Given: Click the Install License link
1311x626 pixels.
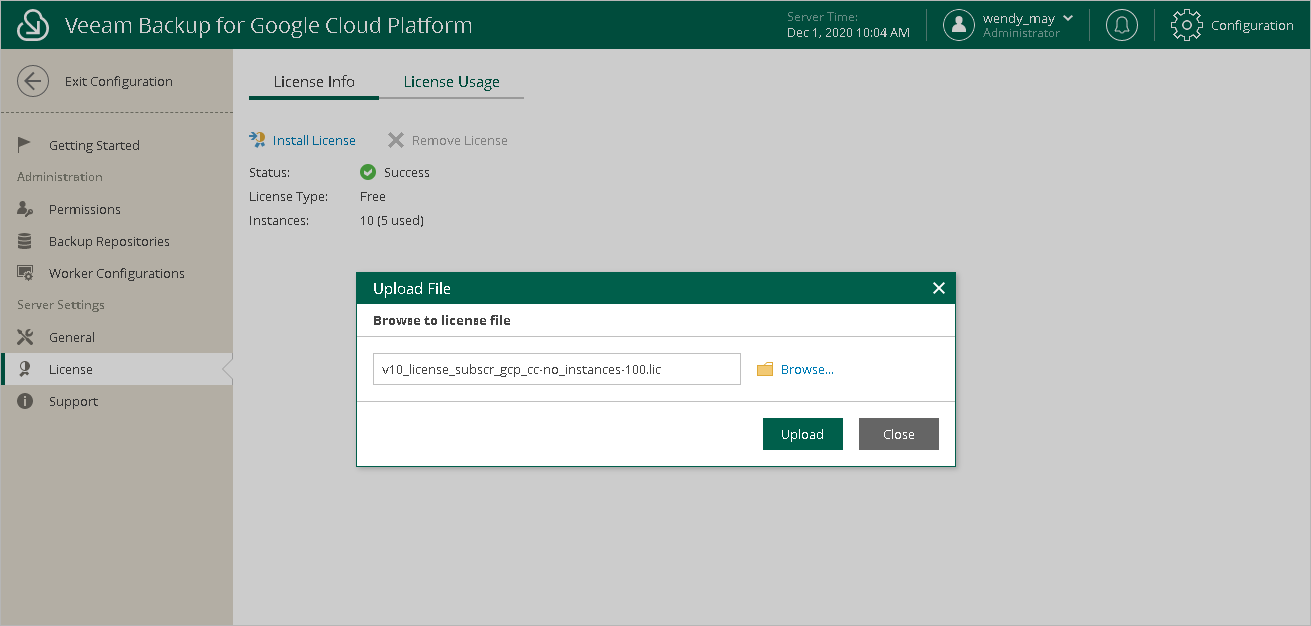Looking at the screenshot, I should pyautogui.click(x=314, y=140).
